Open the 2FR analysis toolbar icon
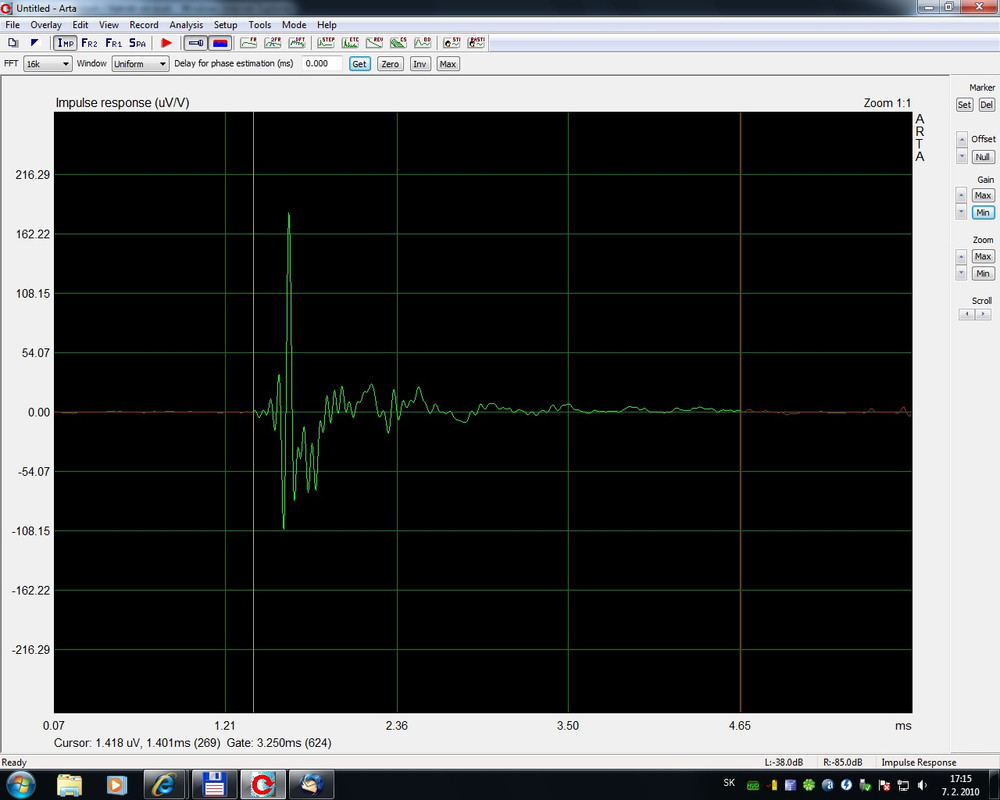 click(x=272, y=43)
